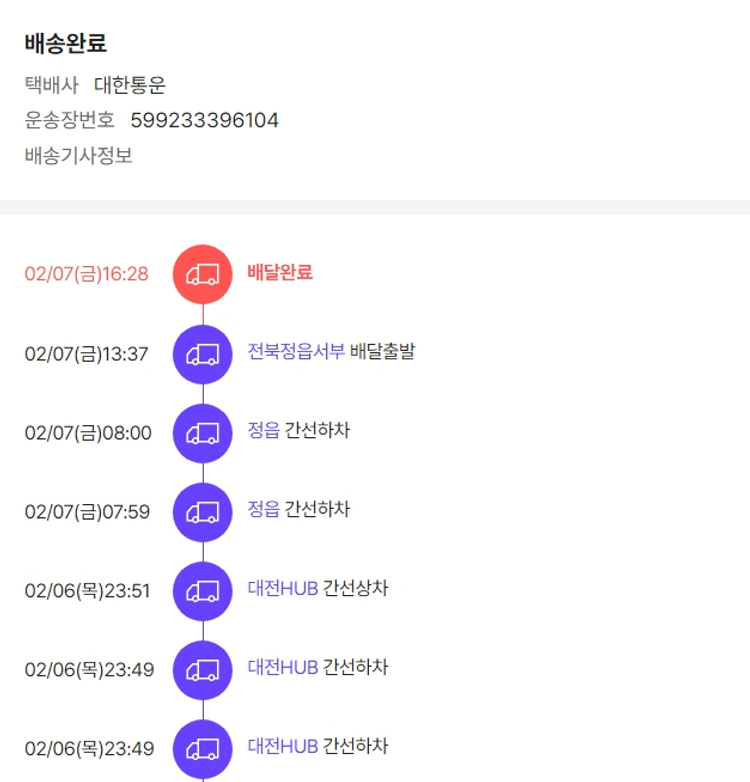Click the truck icon at 02/07(금)07:59
The width and height of the screenshot is (750, 782).
202,511
